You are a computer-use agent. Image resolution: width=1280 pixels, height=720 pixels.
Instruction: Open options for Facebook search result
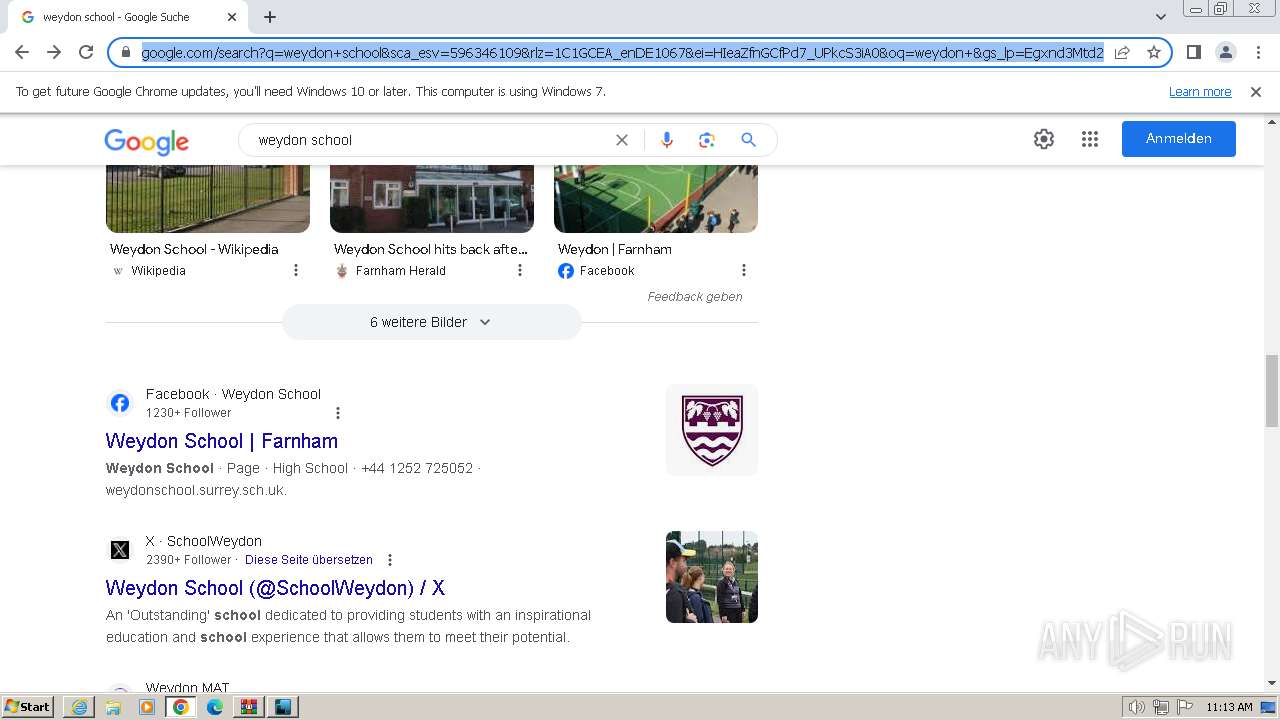pyautogui.click(x=338, y=413)
